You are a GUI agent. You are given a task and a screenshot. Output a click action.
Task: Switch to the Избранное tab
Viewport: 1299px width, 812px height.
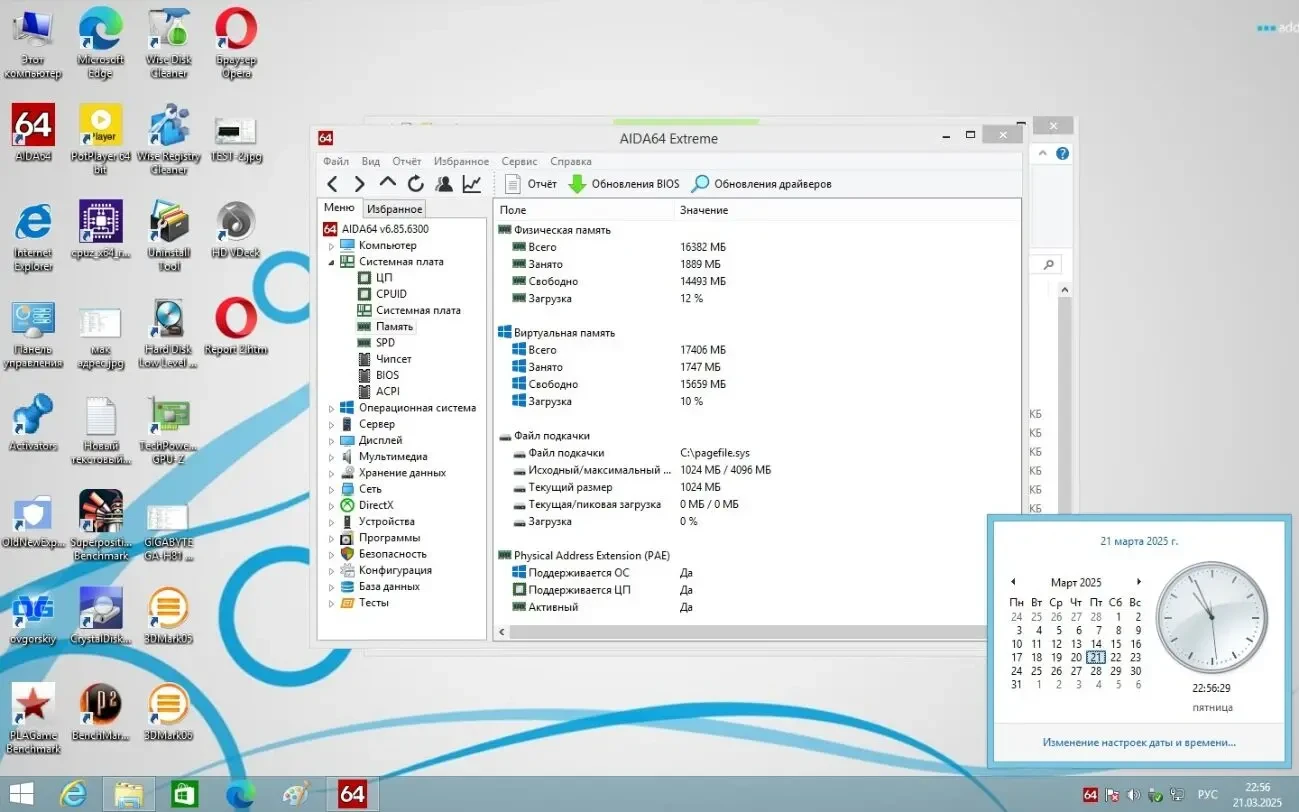[x=394, y=209]
